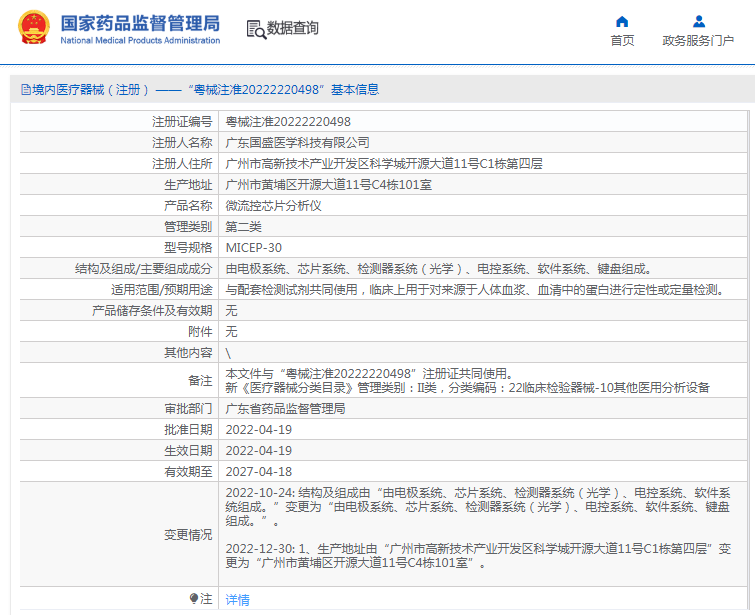Select the 备注 remark text
The height and width of the screenshot is (615, 755).
[x=467, y=380]
